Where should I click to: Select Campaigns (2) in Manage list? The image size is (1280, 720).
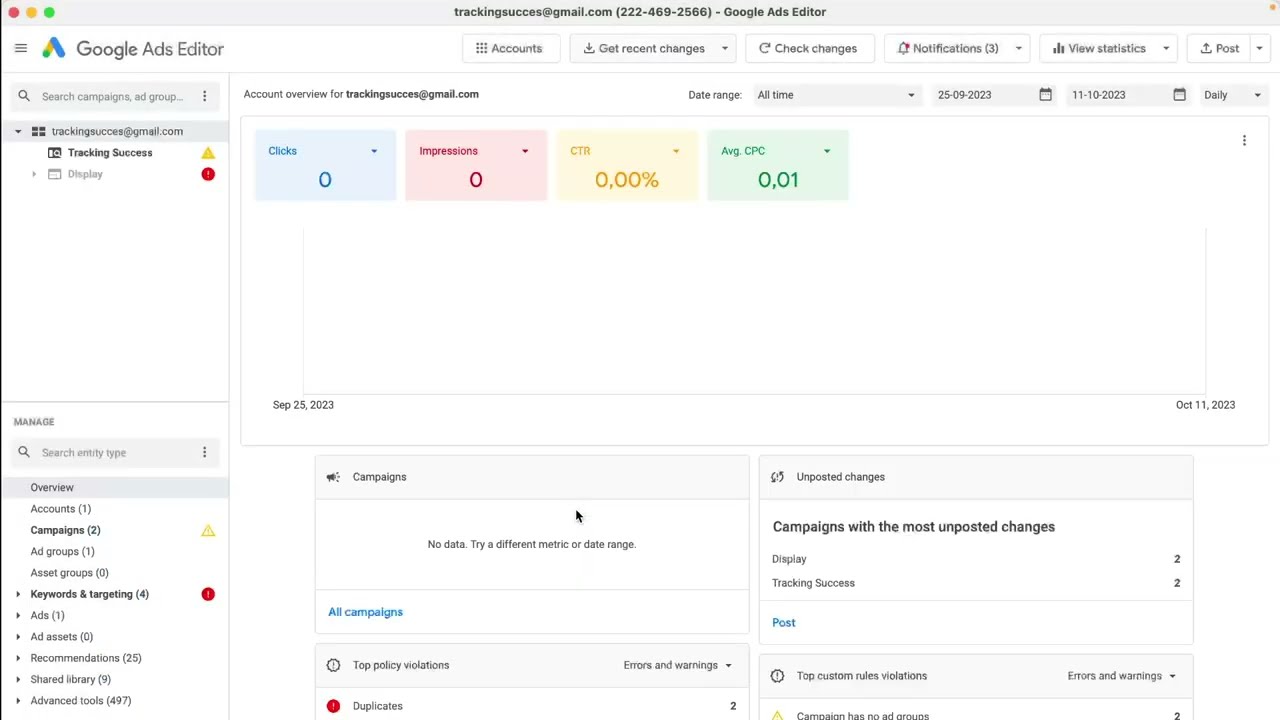(114, 530)
